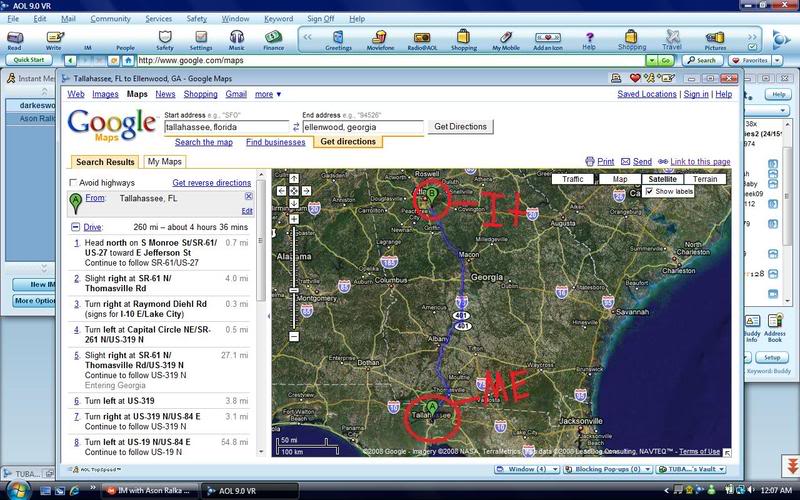The width and height of the screenshot is (800, 500).
Task: Open the Community menu
Action: pyautogui.click(x=111, y=18)
